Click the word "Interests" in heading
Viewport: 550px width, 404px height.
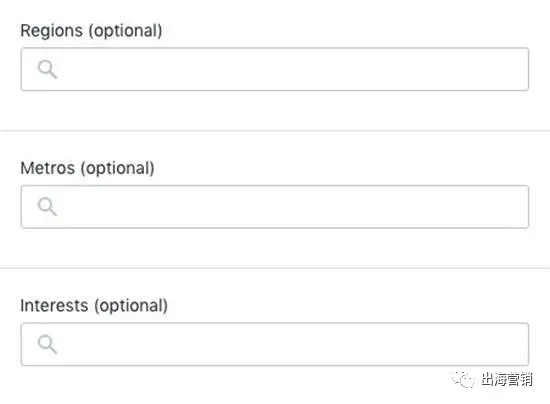pyautogui.click(x=54, y=306)
